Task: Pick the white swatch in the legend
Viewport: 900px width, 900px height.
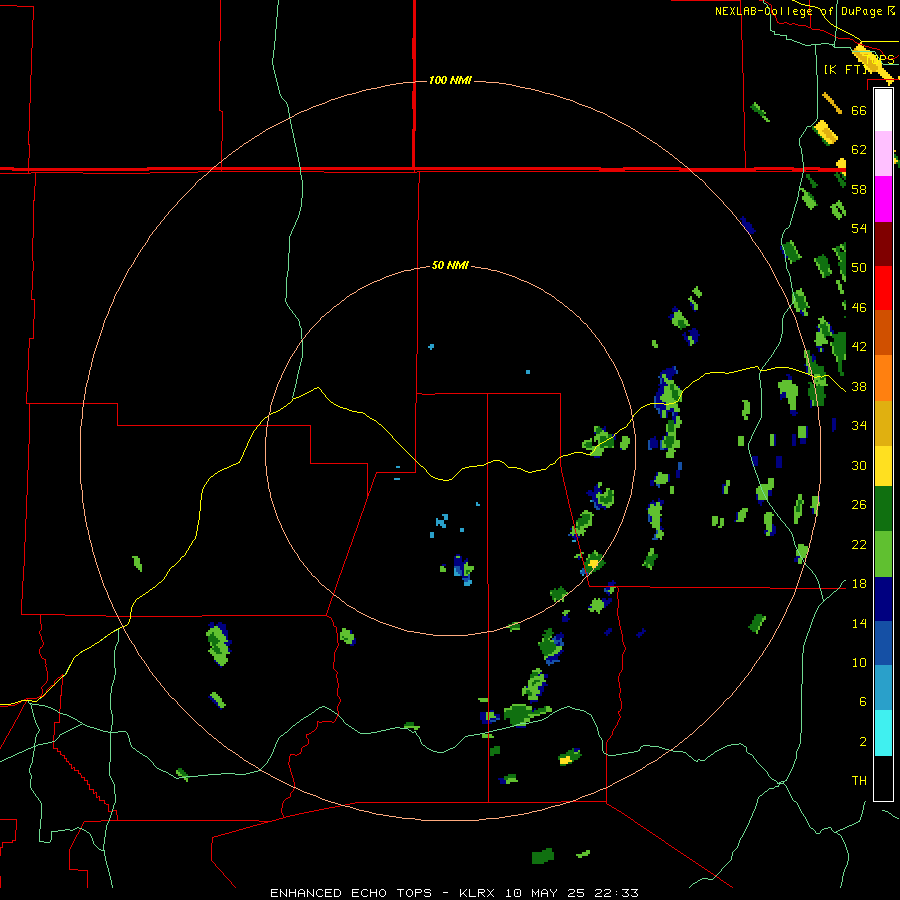Action: (x=883, y=110)
